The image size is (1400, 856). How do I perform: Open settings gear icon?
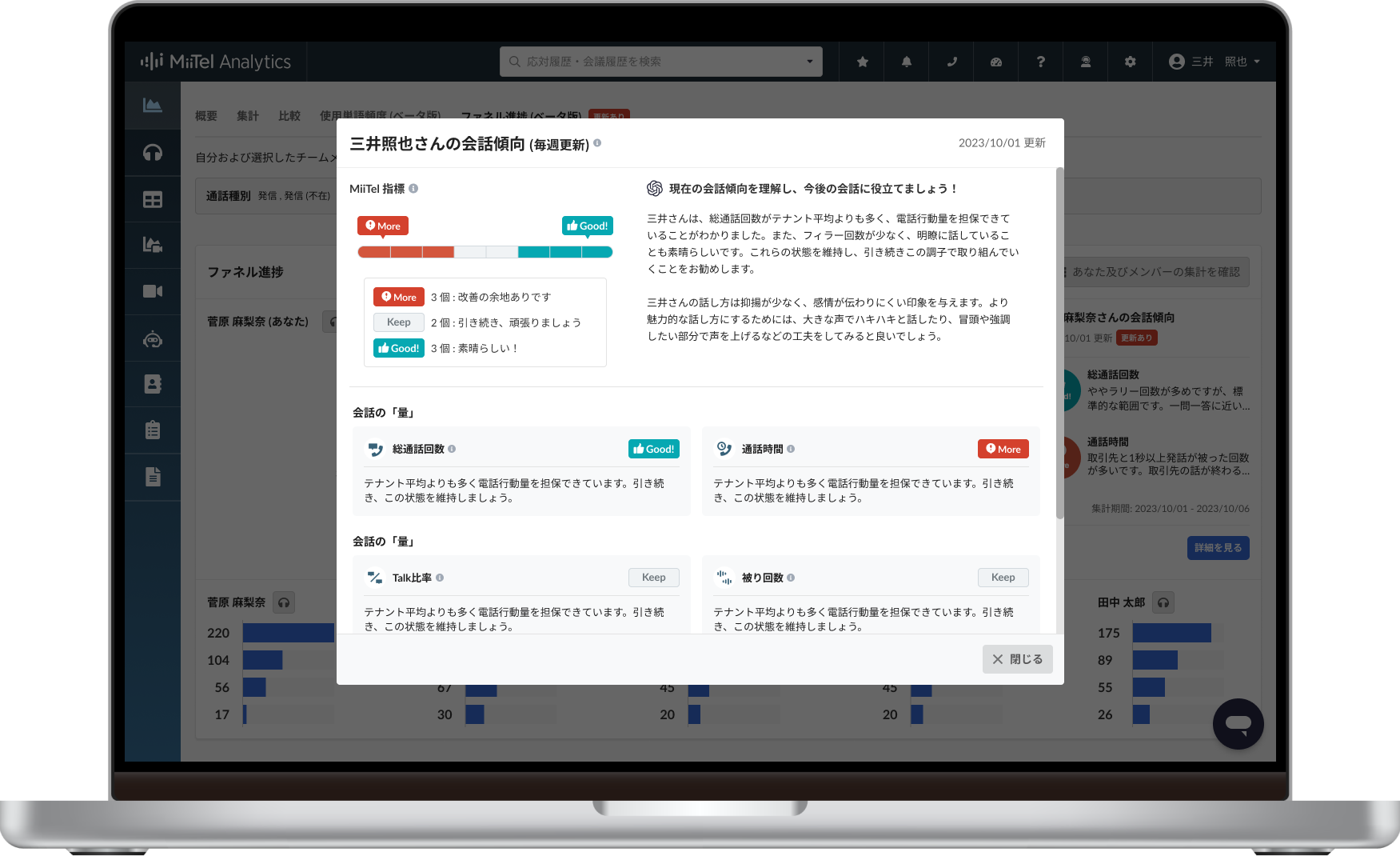[x=1130, y=62]
